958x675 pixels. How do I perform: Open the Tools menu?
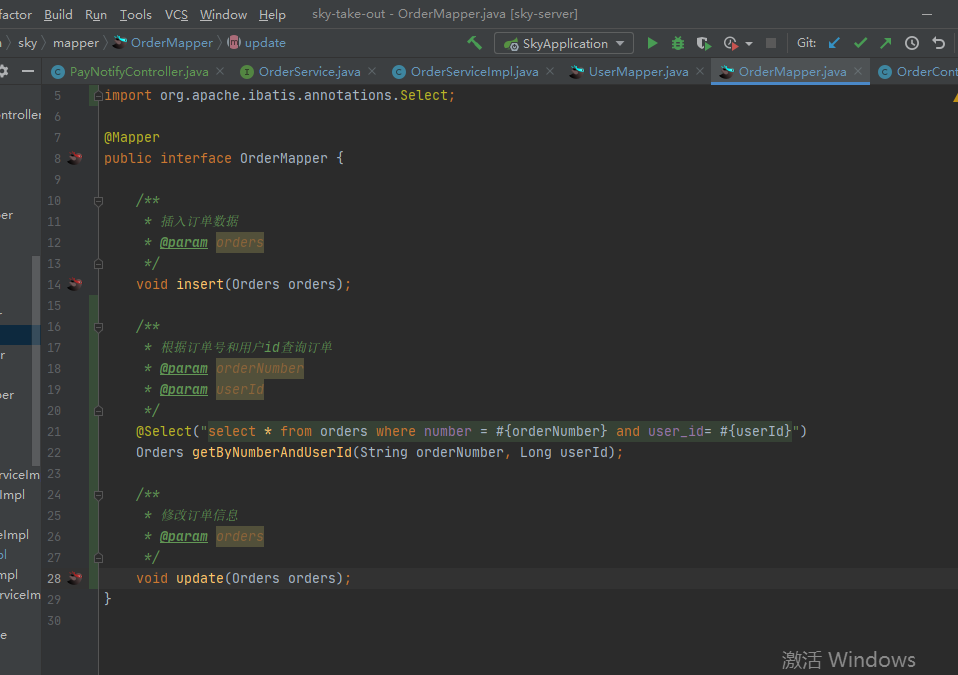click(135, 14)
